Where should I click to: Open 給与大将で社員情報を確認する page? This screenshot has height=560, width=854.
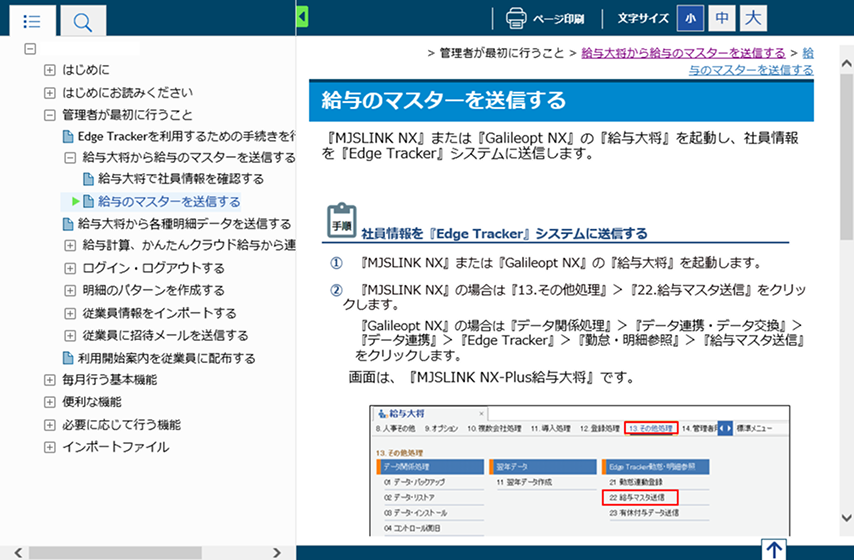click(x=181, y=179)
